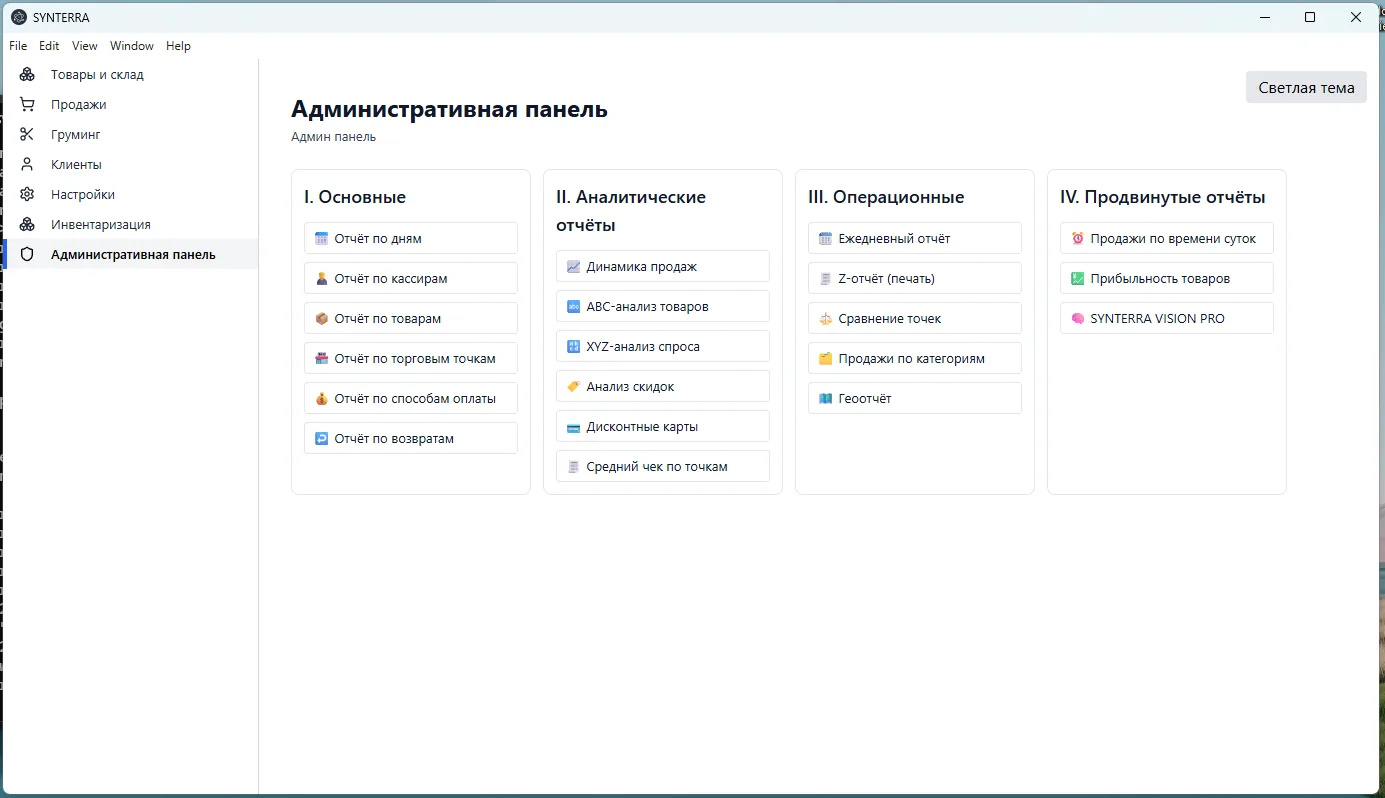Click the IV. Продвинутые отчёты heading

pyautogui.click(x=1163, y=197)
